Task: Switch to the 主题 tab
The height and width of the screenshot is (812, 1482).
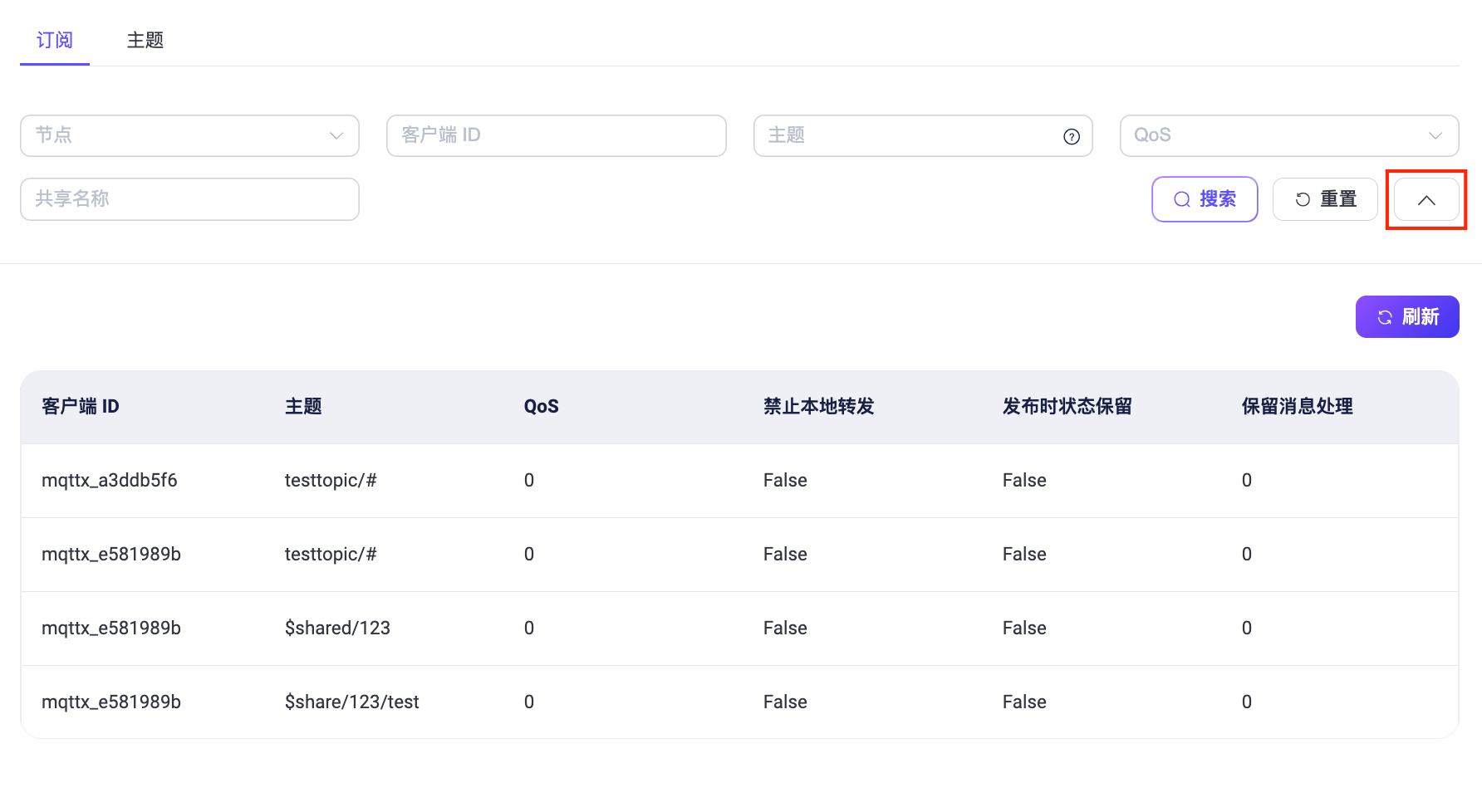Action: point(145,40)
